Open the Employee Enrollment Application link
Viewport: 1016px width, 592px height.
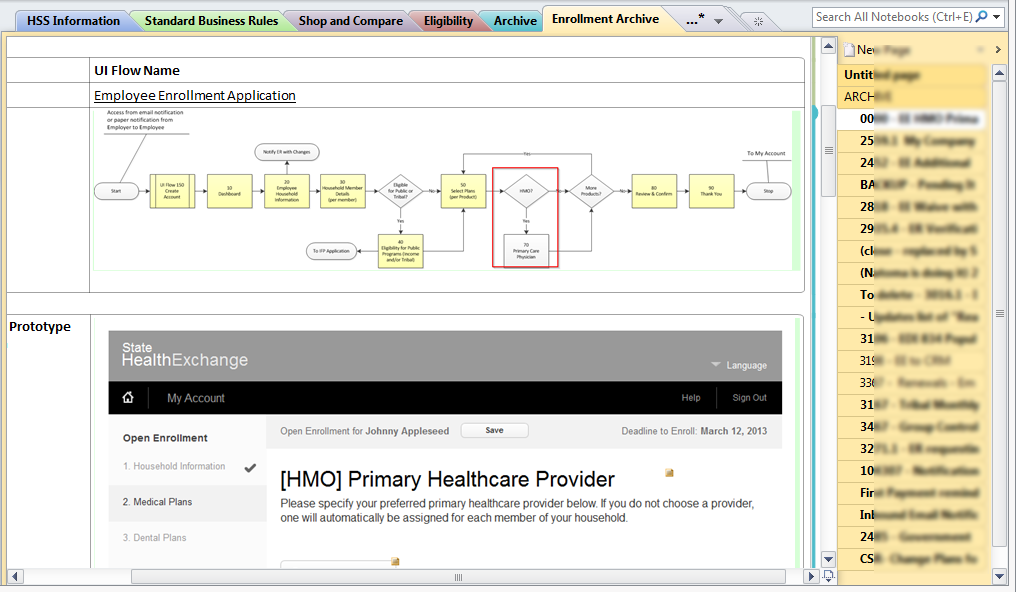pyautogui.click(x=194, y=95)
